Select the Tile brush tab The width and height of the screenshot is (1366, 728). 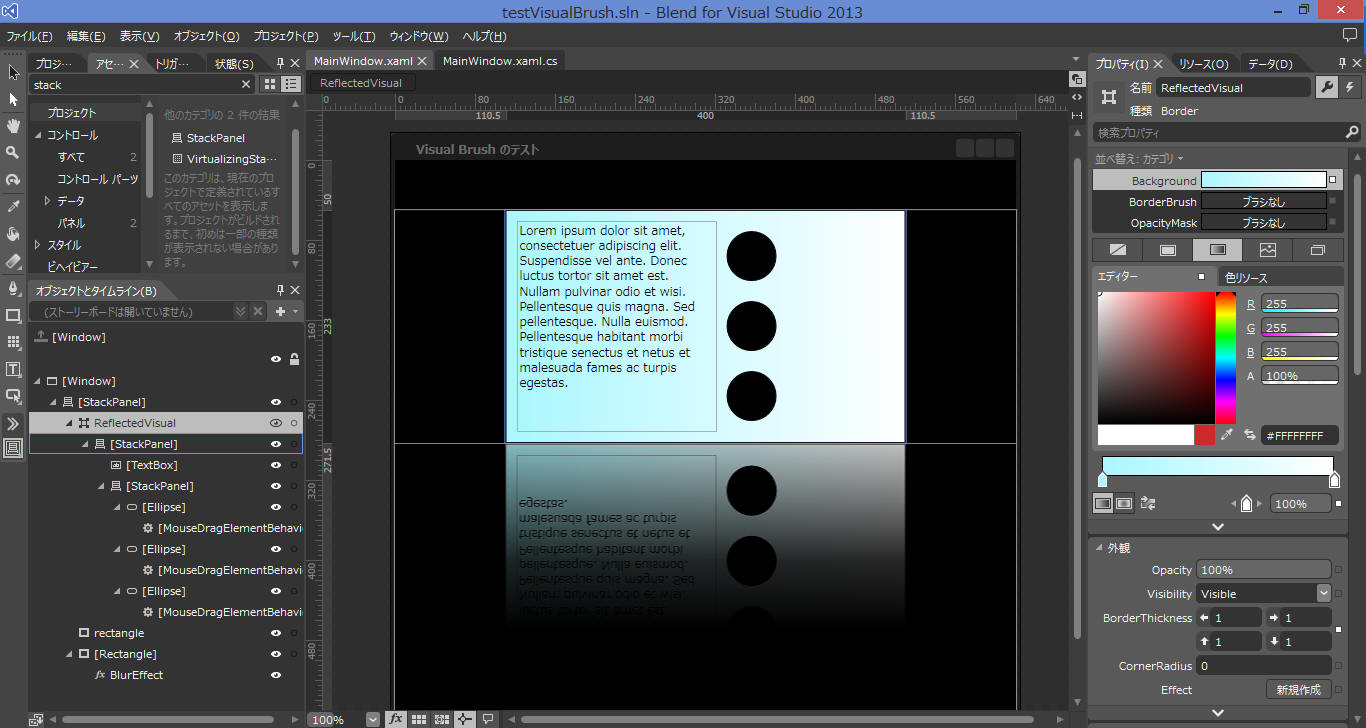[1268, 250]
